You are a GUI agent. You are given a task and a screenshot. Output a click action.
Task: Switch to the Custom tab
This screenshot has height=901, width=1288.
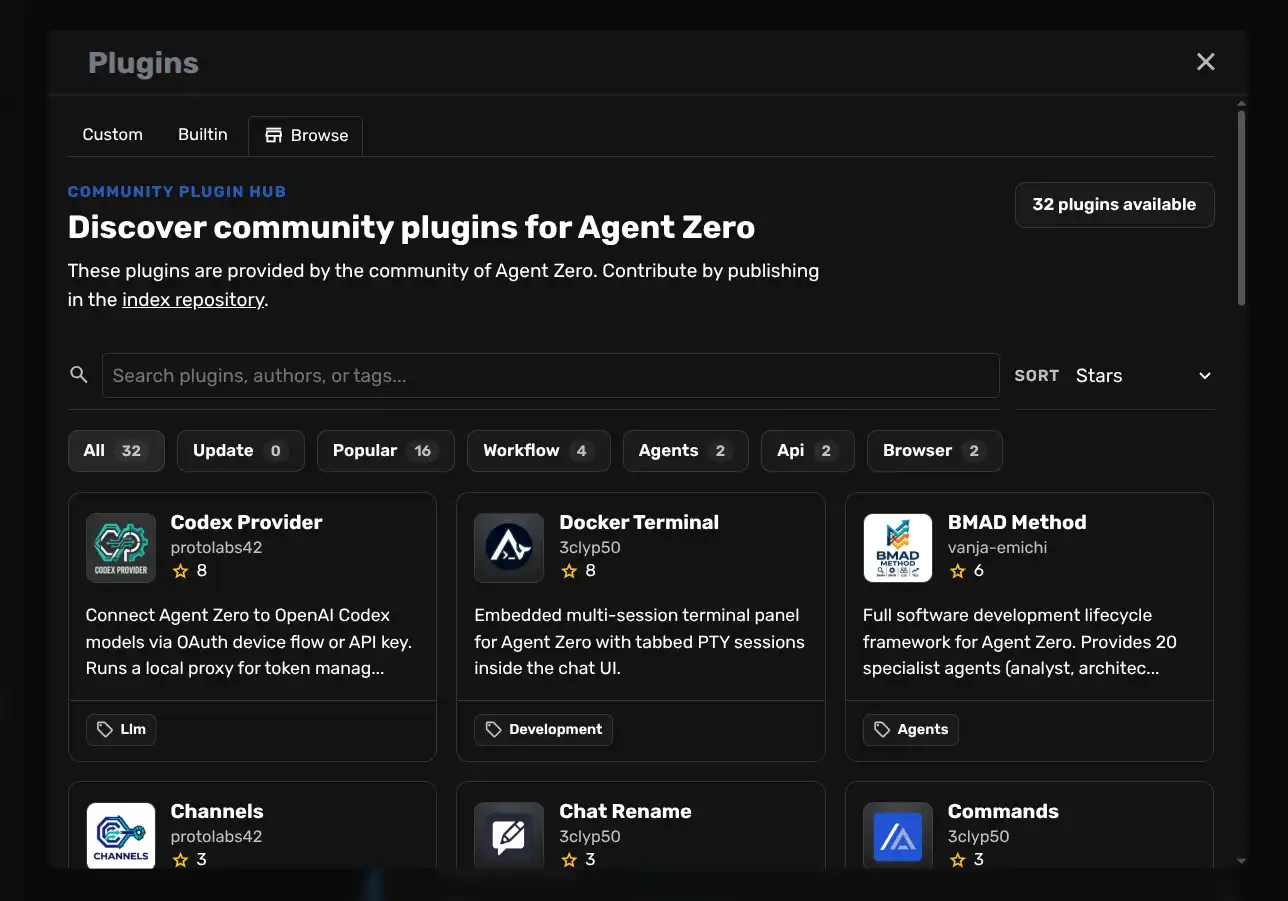tap(112, 134)
